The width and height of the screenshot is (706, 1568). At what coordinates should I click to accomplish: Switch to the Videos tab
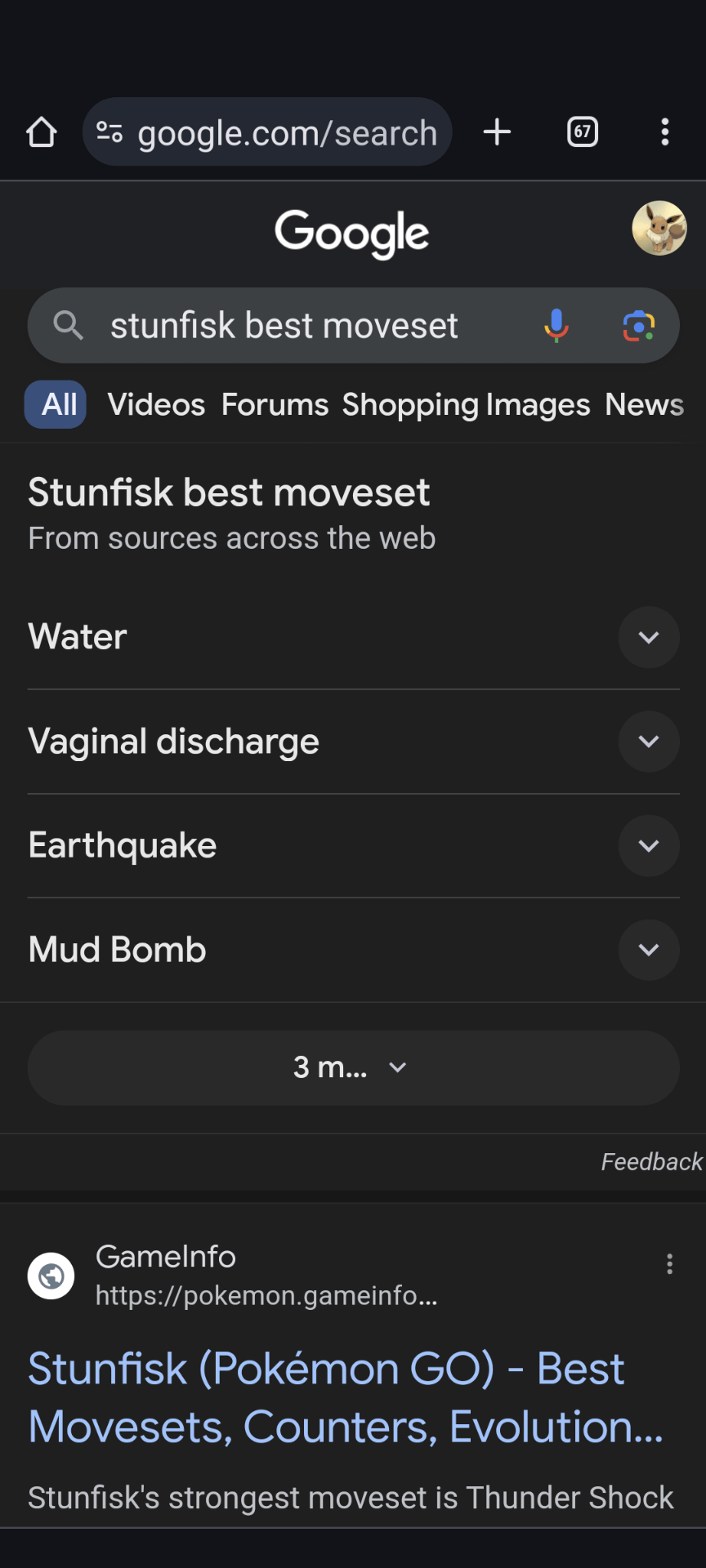[x=156, y=405]
